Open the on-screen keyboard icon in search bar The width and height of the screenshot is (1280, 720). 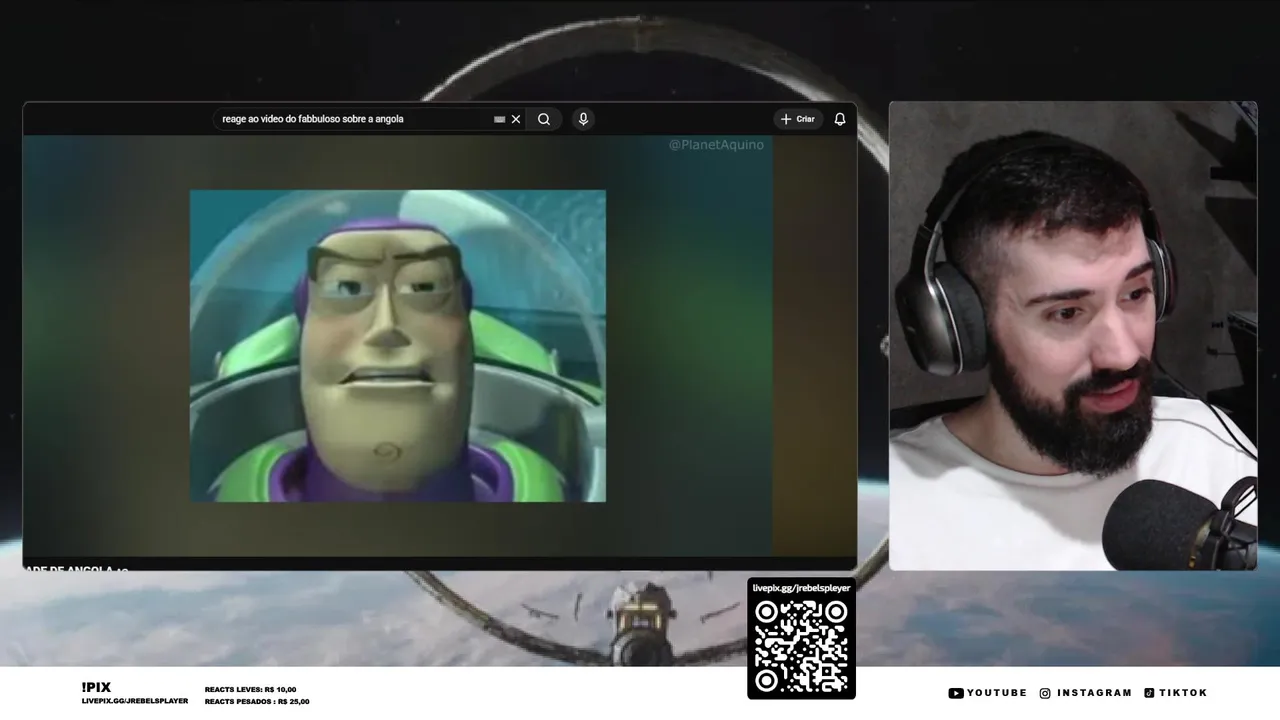[x=499, y=119]
